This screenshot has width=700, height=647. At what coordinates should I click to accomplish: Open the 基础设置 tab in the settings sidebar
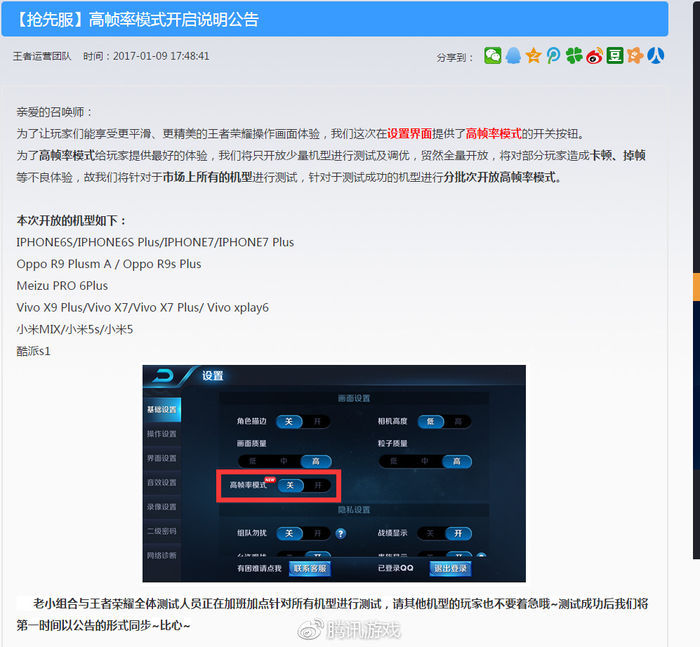tap(162, 409)
